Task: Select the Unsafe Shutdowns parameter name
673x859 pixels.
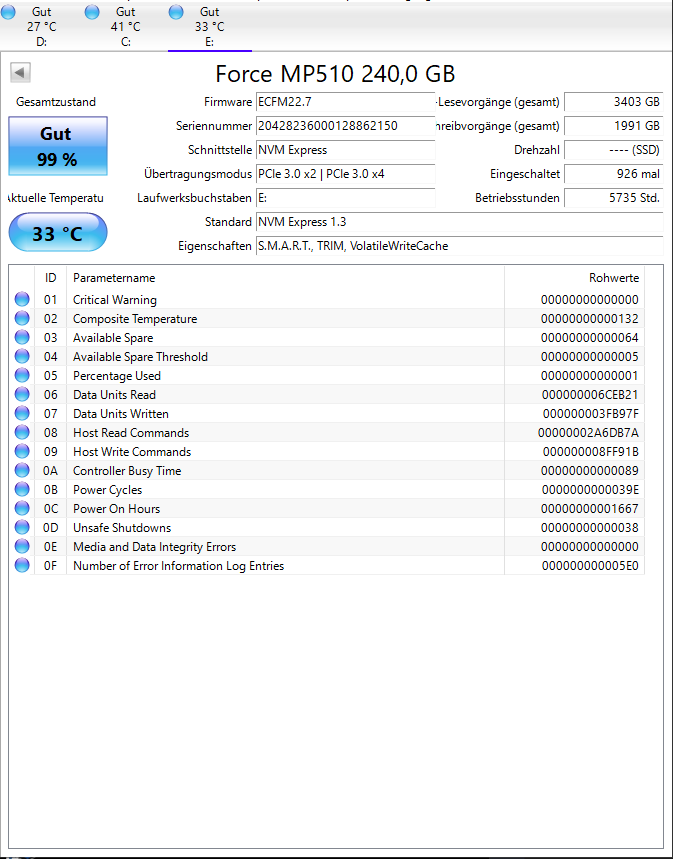Action: click(122, 528)
